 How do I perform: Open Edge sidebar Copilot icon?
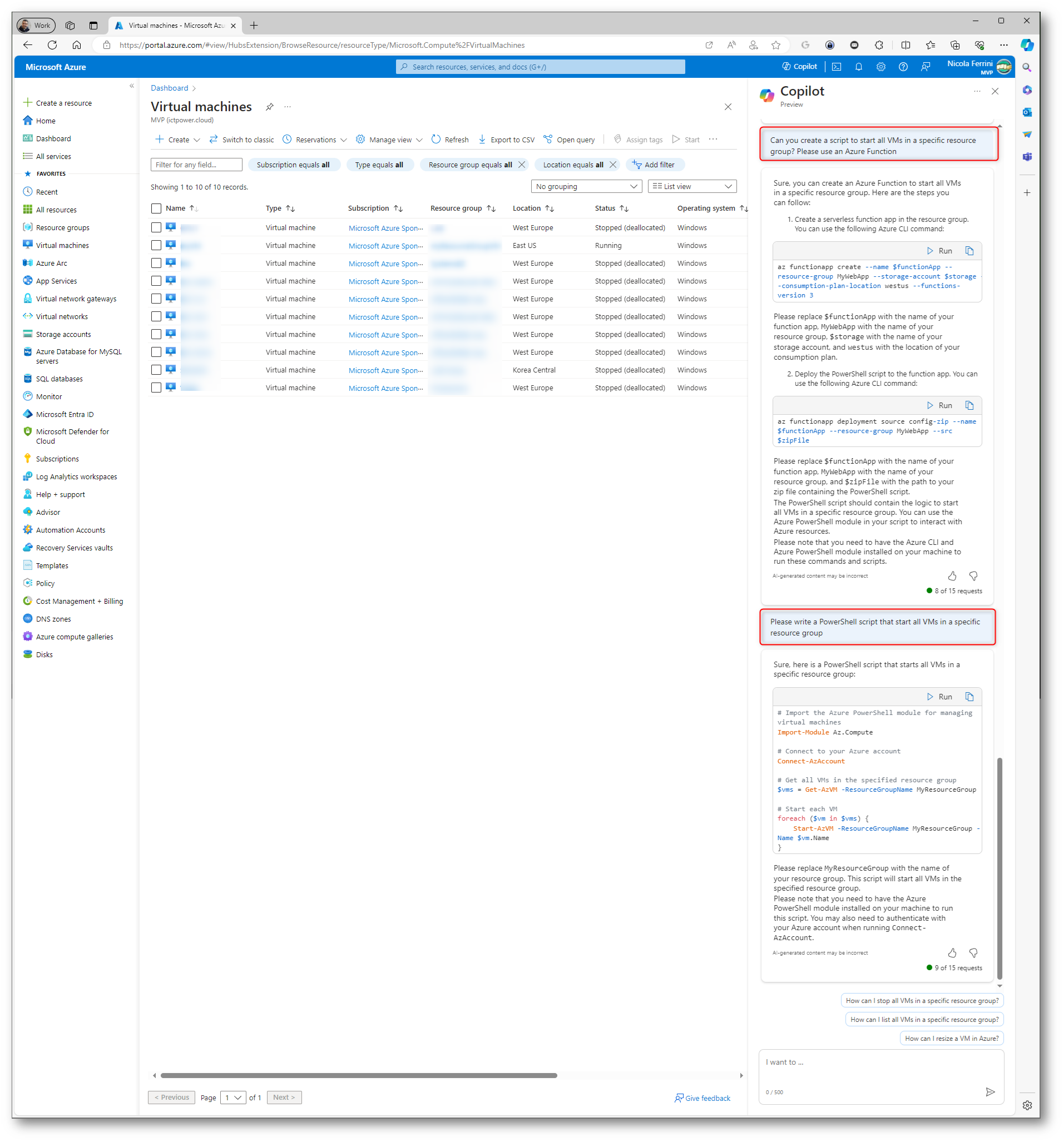[x=1027, y=45]
